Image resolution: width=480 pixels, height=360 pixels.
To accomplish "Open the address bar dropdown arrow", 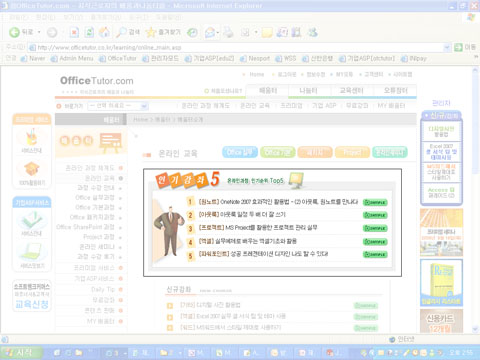I will (x=447, y=48).
